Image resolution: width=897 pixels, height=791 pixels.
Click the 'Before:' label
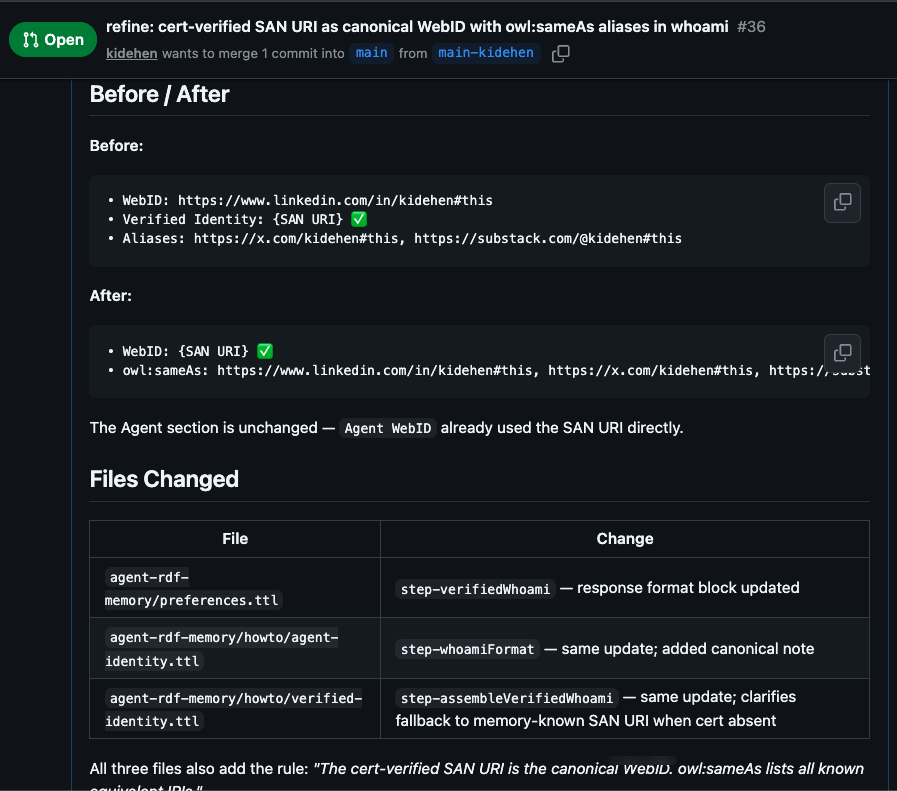(116, 145)
